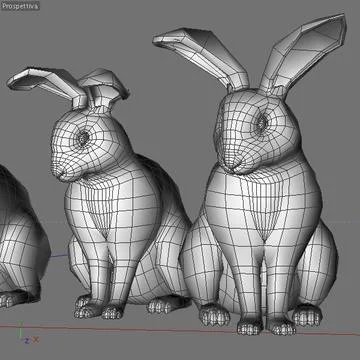Screen dimensions: 360x360
Task: Click the XYZ axis gizmo
Action: pos(26,333)
